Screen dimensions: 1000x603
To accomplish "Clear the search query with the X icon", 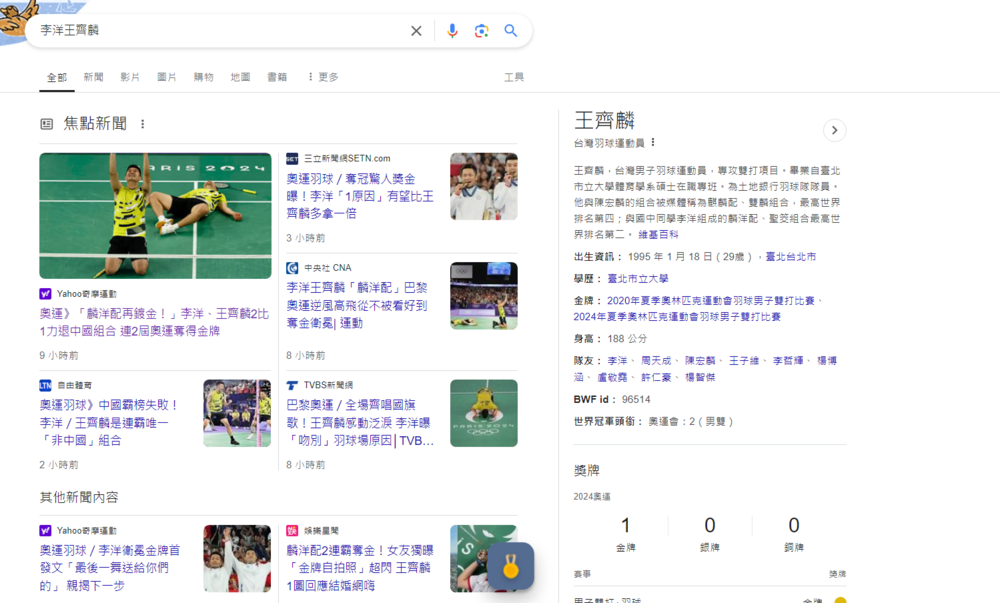I will [416, 31].
